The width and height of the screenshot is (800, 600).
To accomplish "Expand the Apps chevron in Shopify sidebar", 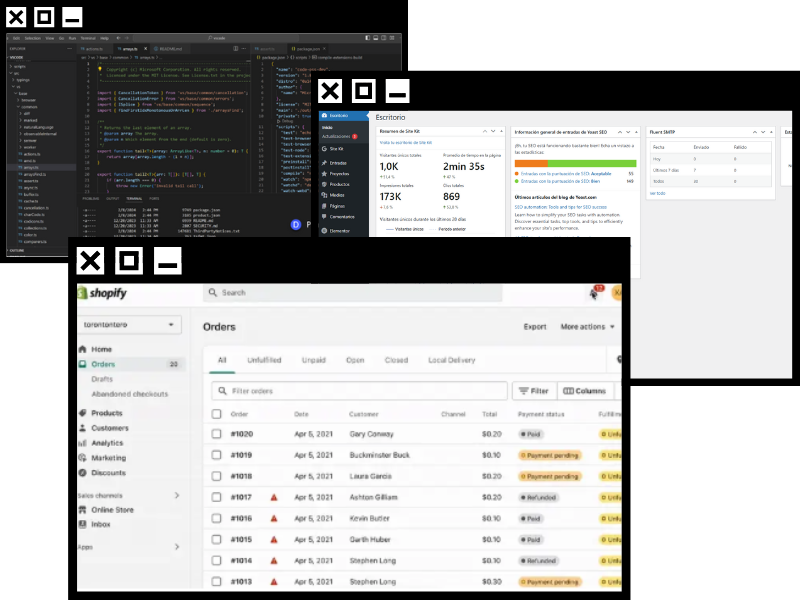I will pyautogui.click(x=177, y=547).
